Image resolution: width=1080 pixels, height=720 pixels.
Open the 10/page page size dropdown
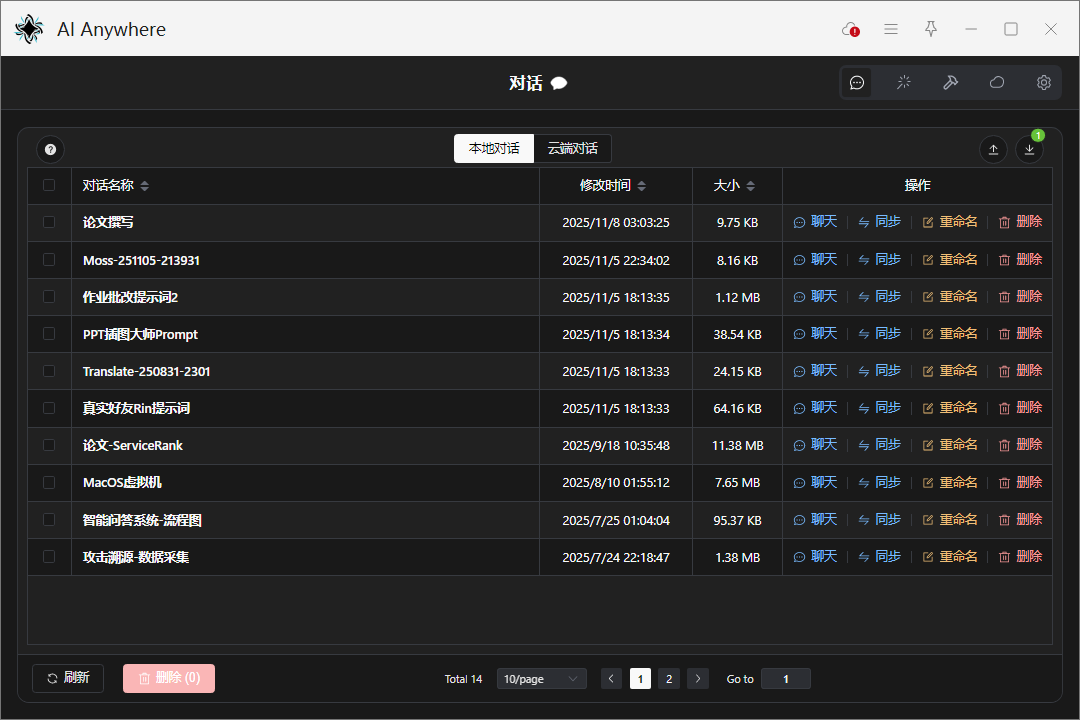tap(541, 679)
